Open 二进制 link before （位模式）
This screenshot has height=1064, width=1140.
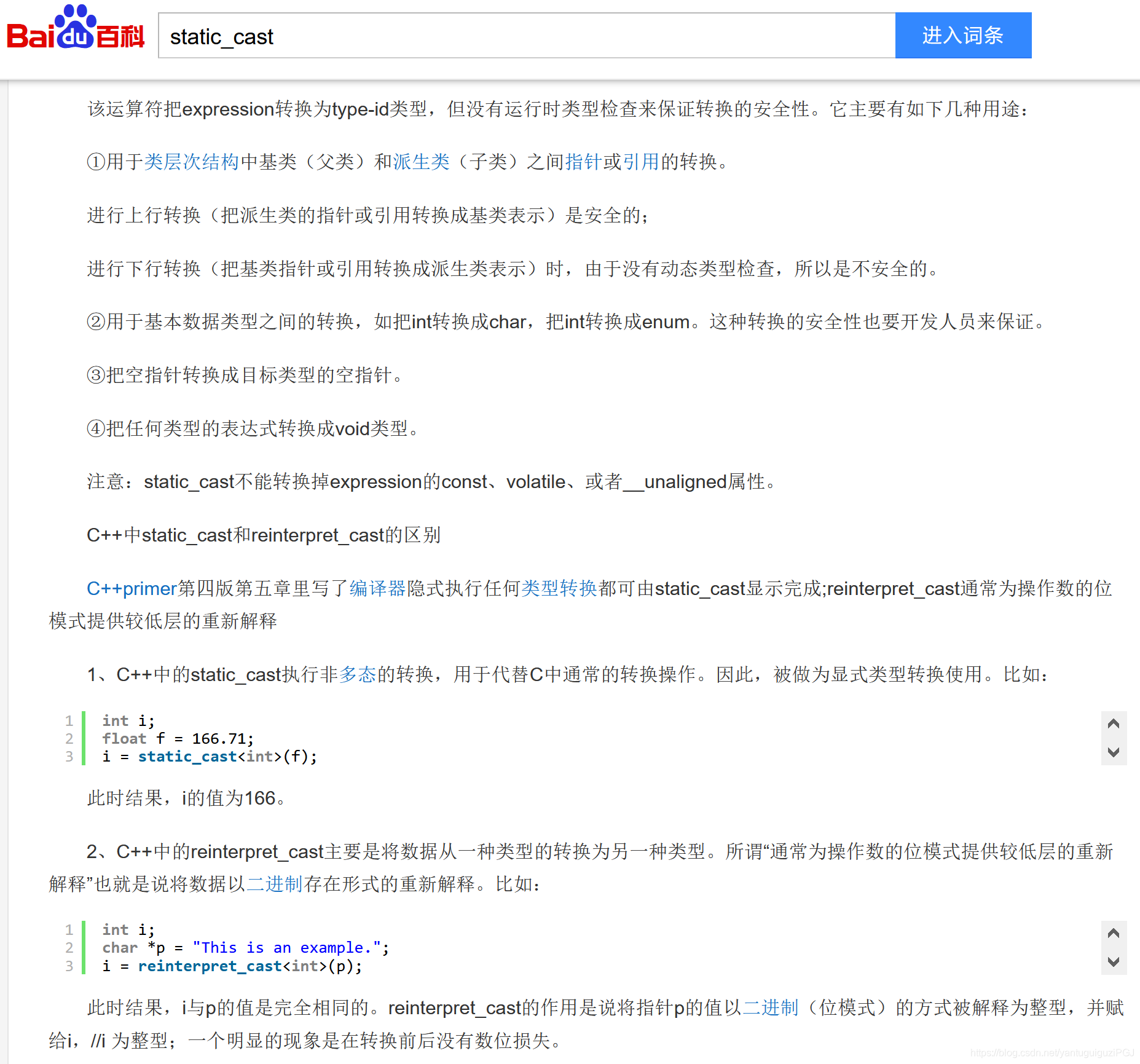[771, 1007]
